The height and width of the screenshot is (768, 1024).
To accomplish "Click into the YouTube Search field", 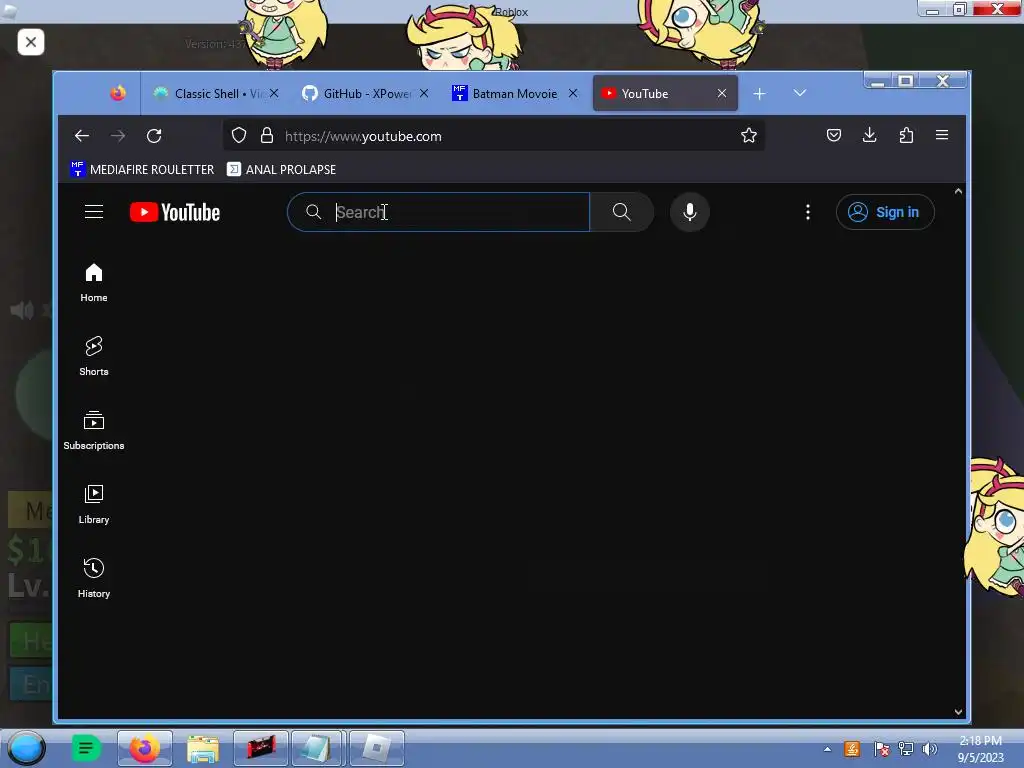I will (438, 212).
